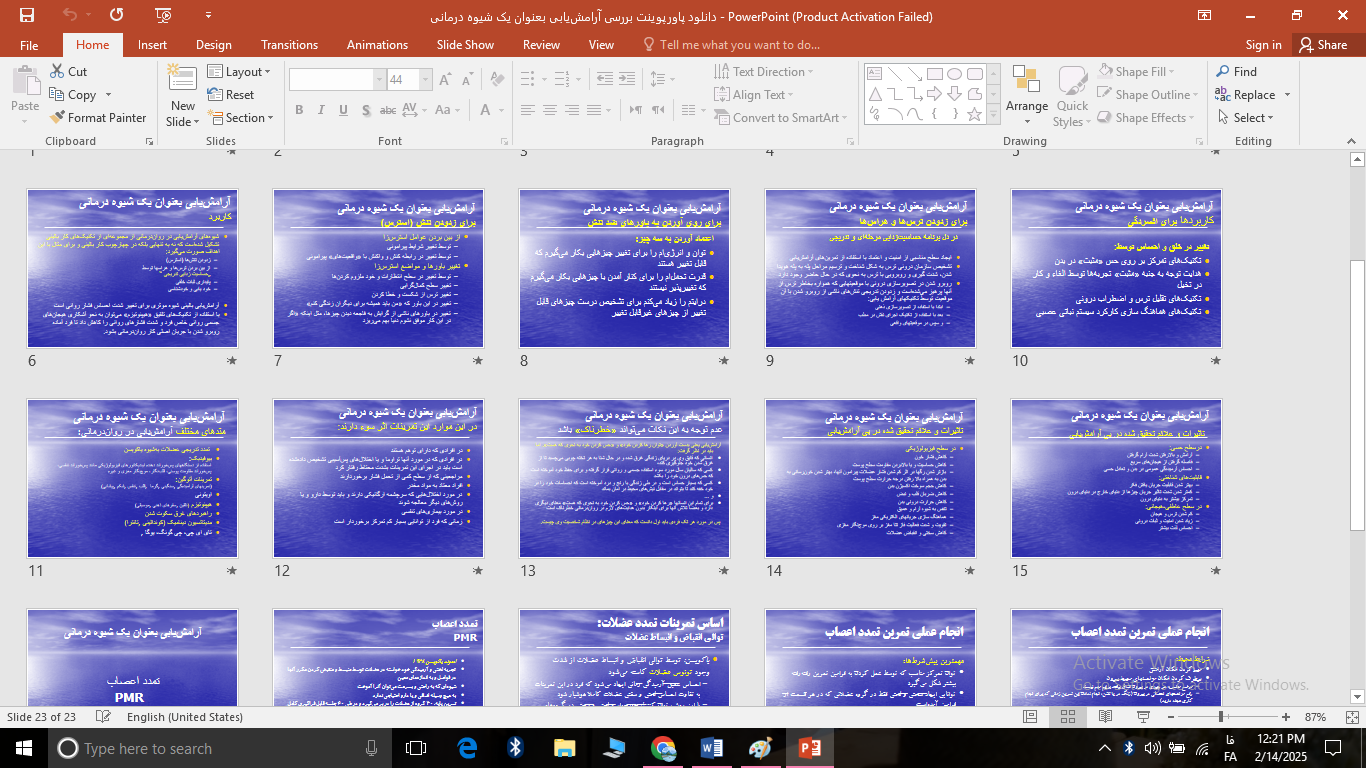The height and width of the screenshot is (768, 1366).
Task: Toggle Slide Sorter view button
Action: click(1068, 717)
